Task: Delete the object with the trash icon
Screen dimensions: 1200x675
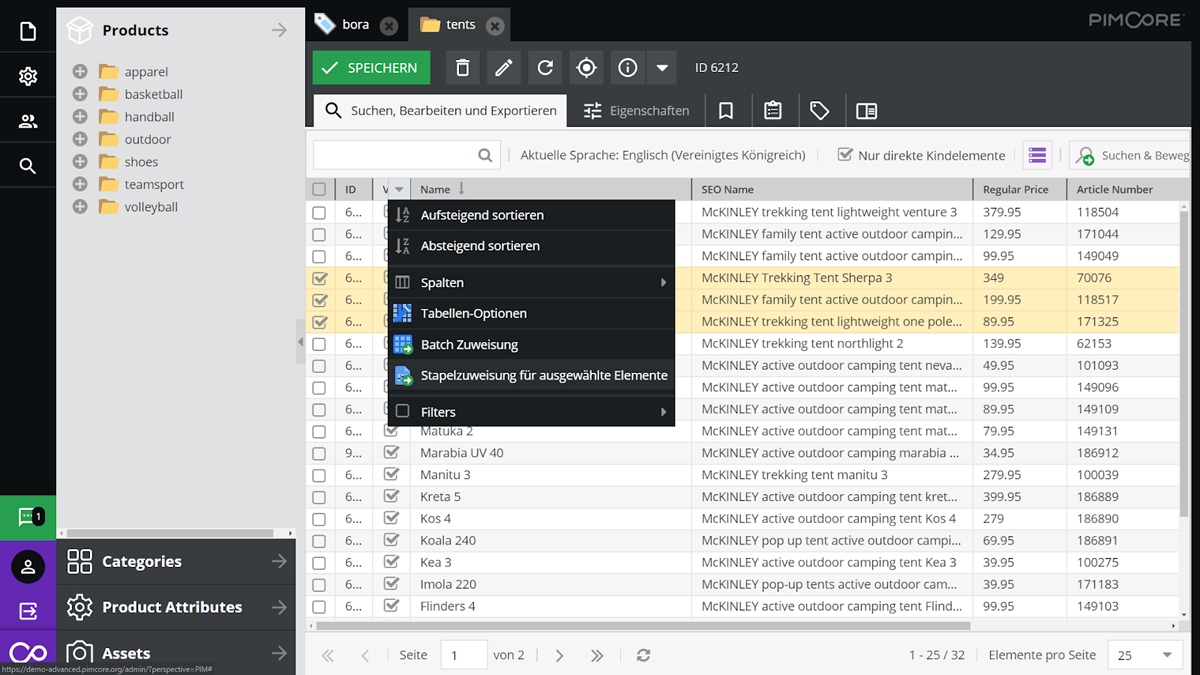Action: 462,68
